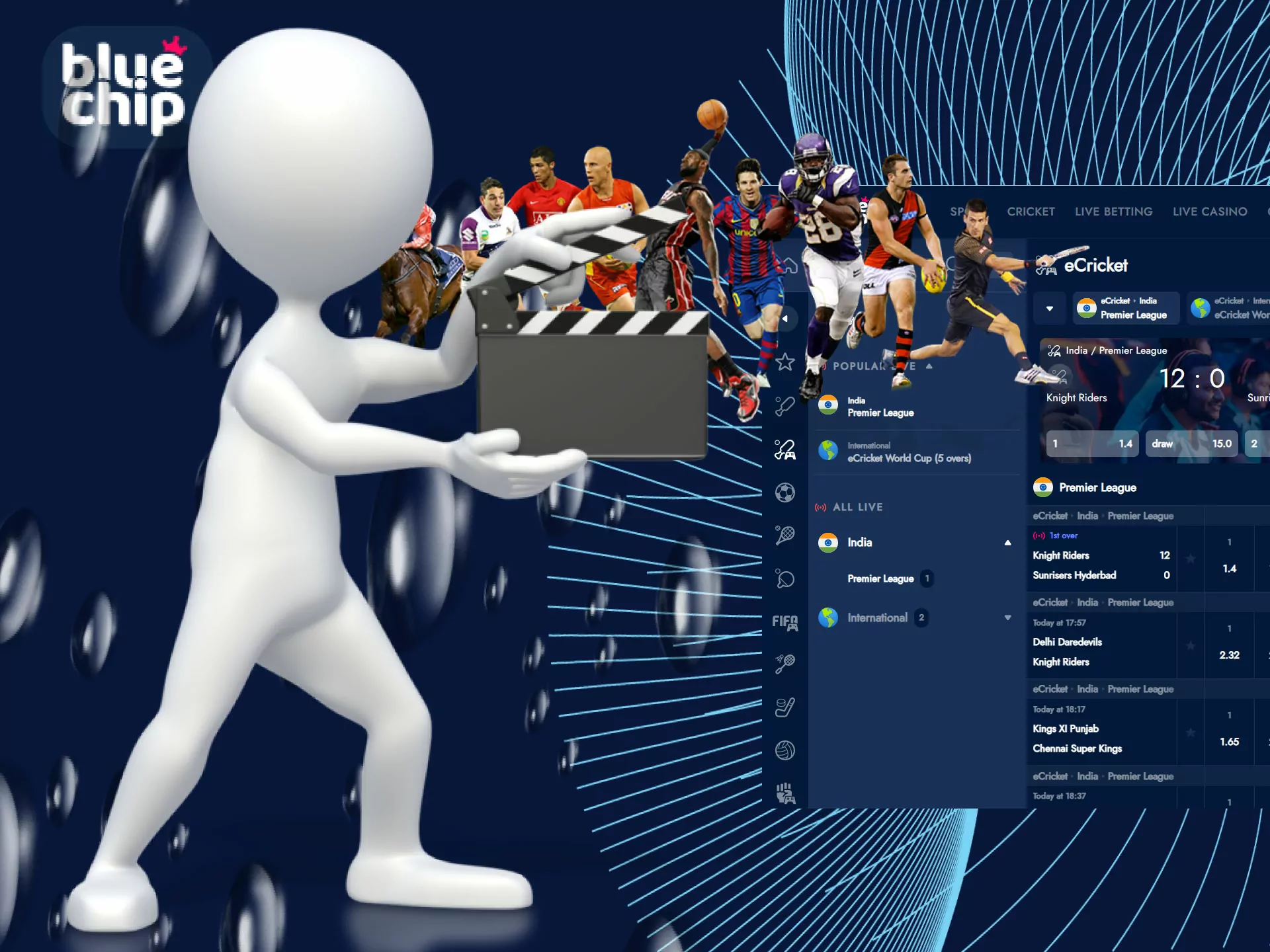1270x952 pixels.
Task: Click Today at 17:57 match time
Action: tap(1059, 623)
